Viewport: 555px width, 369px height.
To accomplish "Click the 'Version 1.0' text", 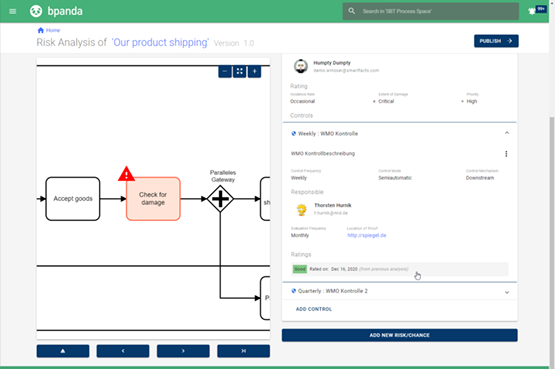I will (x=234, y=43).
